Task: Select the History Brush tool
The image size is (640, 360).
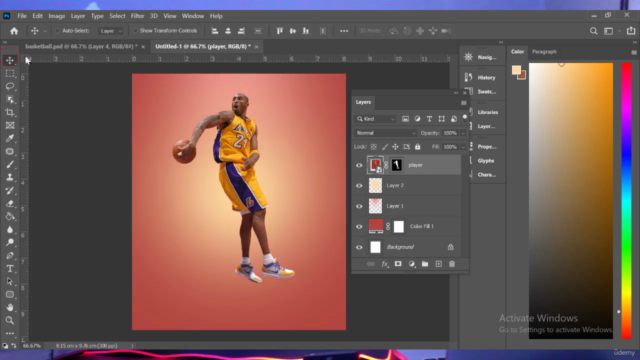Action: [x=10, y=191]
